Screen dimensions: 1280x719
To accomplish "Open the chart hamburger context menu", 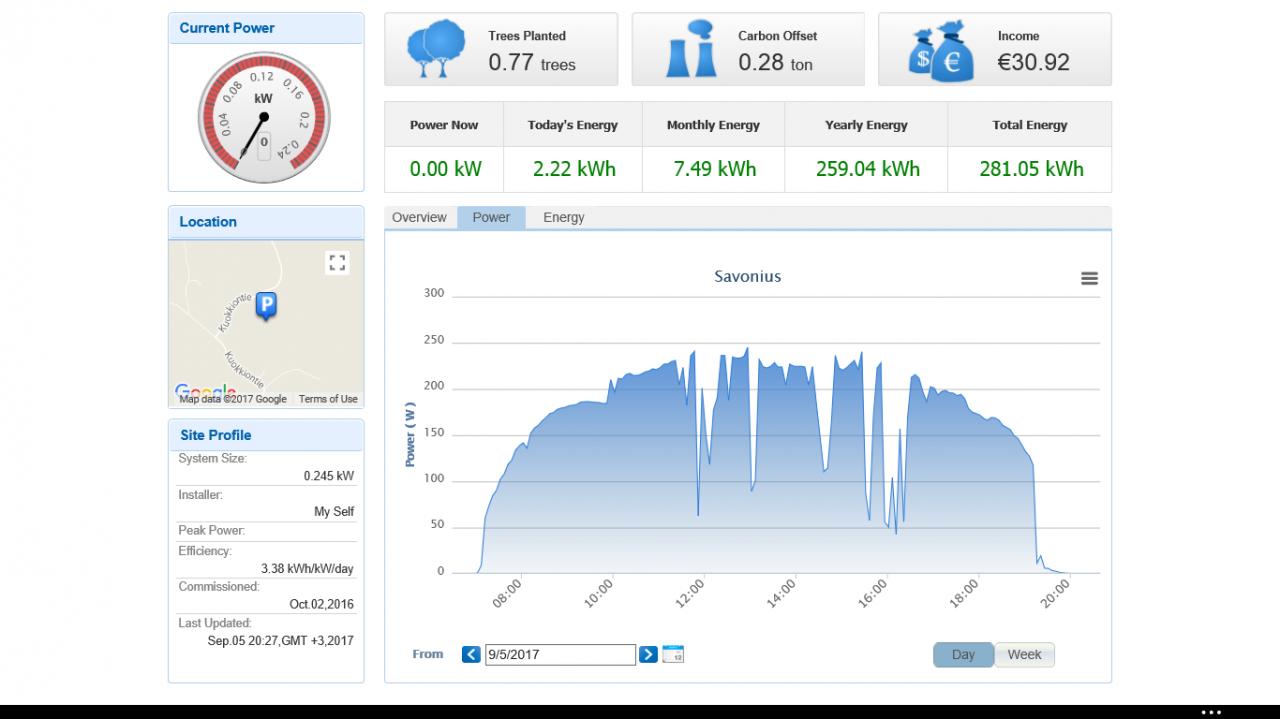I will (1089, 279).
